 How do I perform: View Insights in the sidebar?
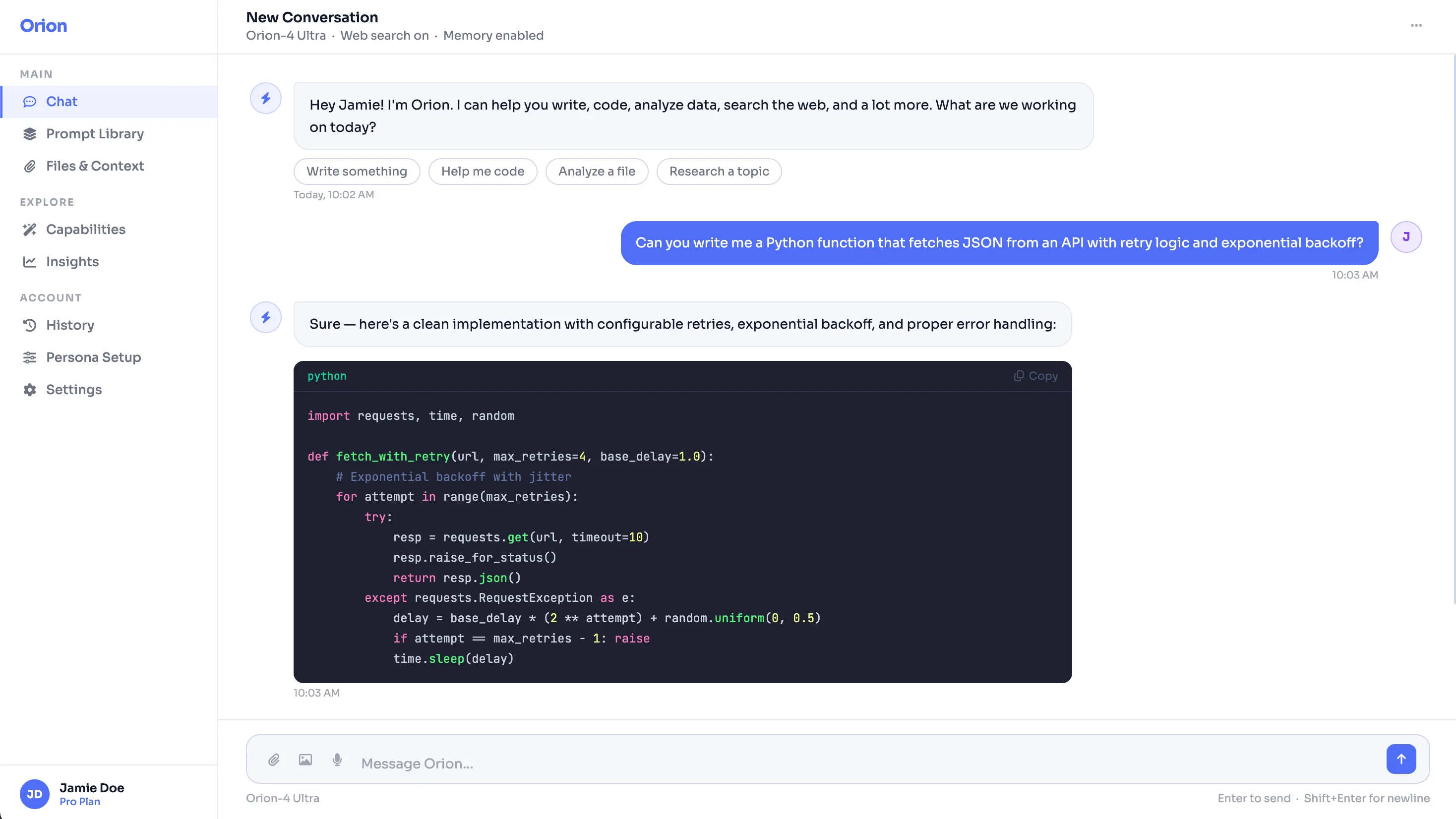[109, 262]
